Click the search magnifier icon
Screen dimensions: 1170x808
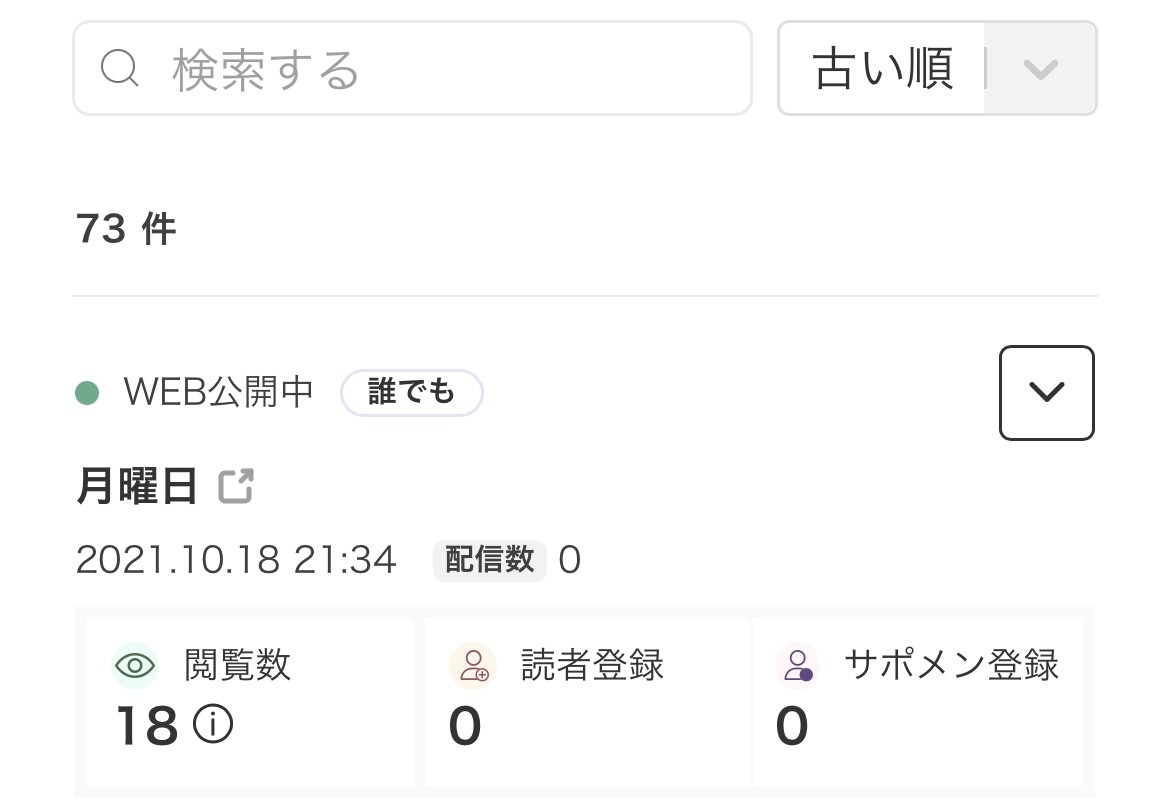point(120,69)
